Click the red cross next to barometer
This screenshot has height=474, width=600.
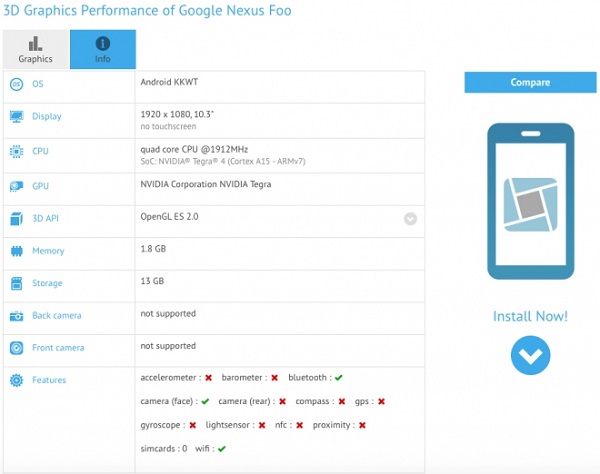click(275, 378)
